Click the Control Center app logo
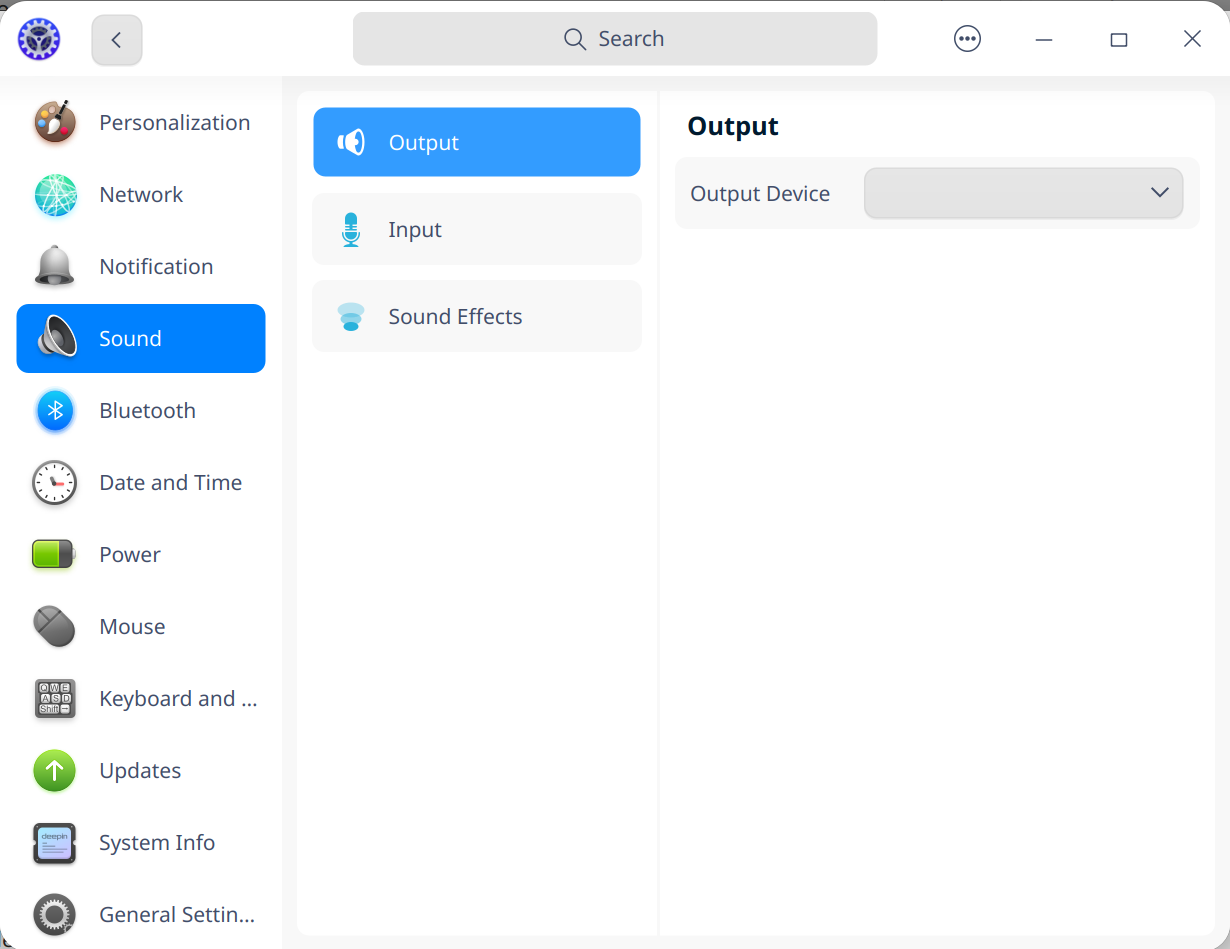This screenshot has width=1230, height=949. click(x=39, y=39)
